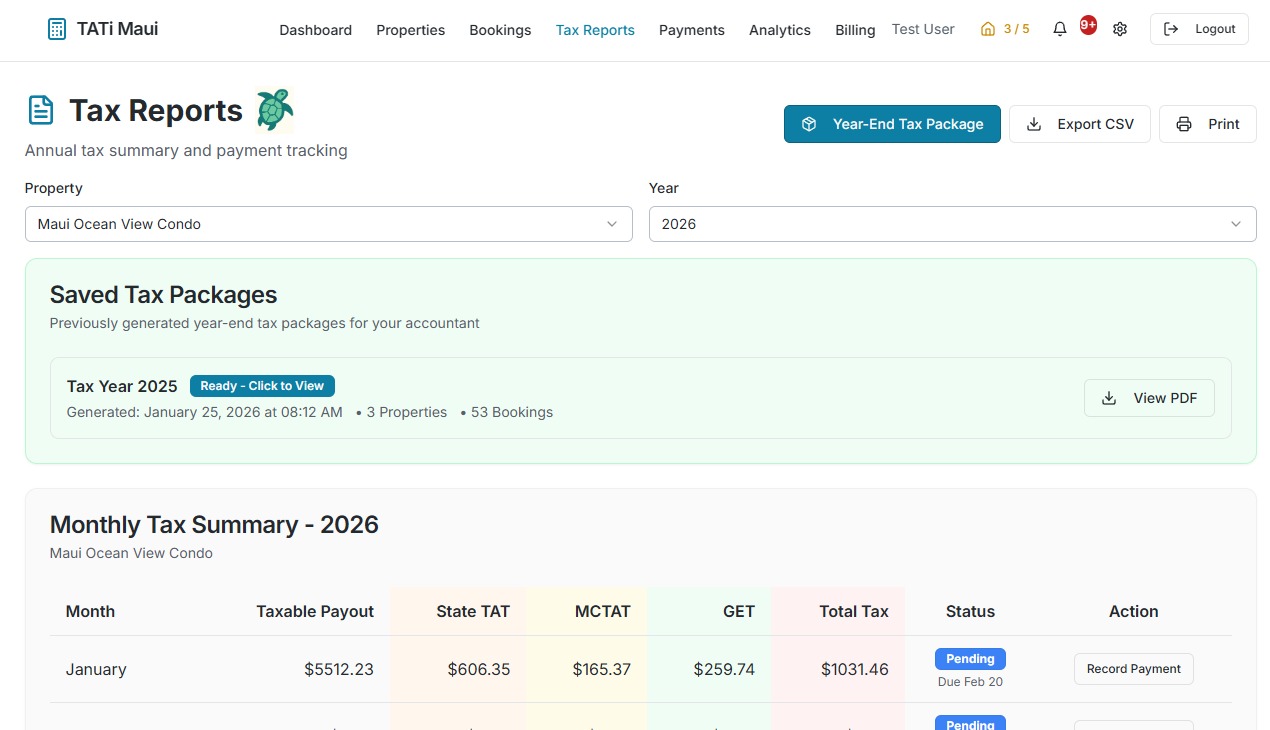Expand the Property dropdown
Viewport: 1270px width, 730px height.
coord(328,224)
